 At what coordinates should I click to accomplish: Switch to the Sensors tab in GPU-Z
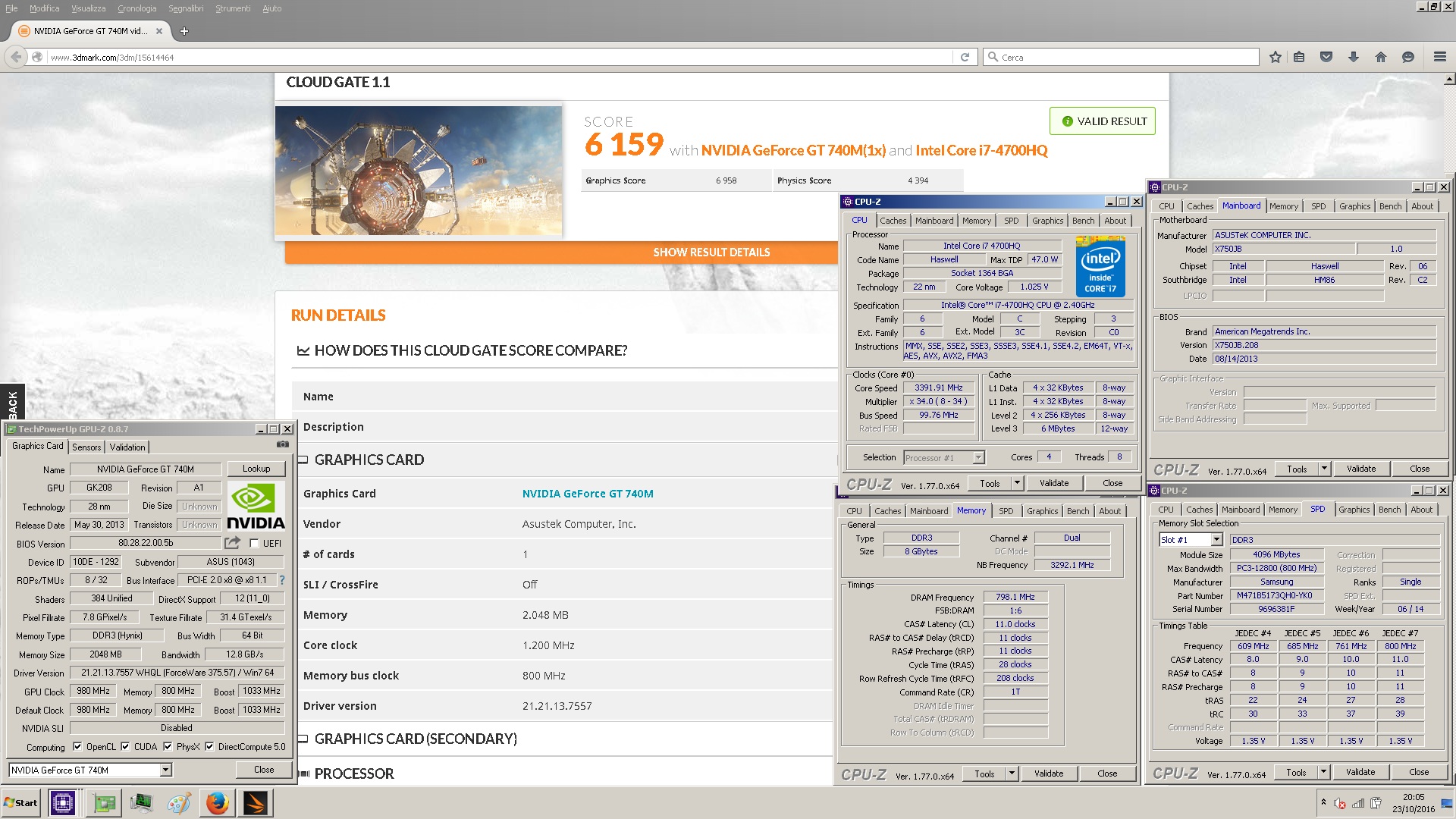(x=86, y=447)
